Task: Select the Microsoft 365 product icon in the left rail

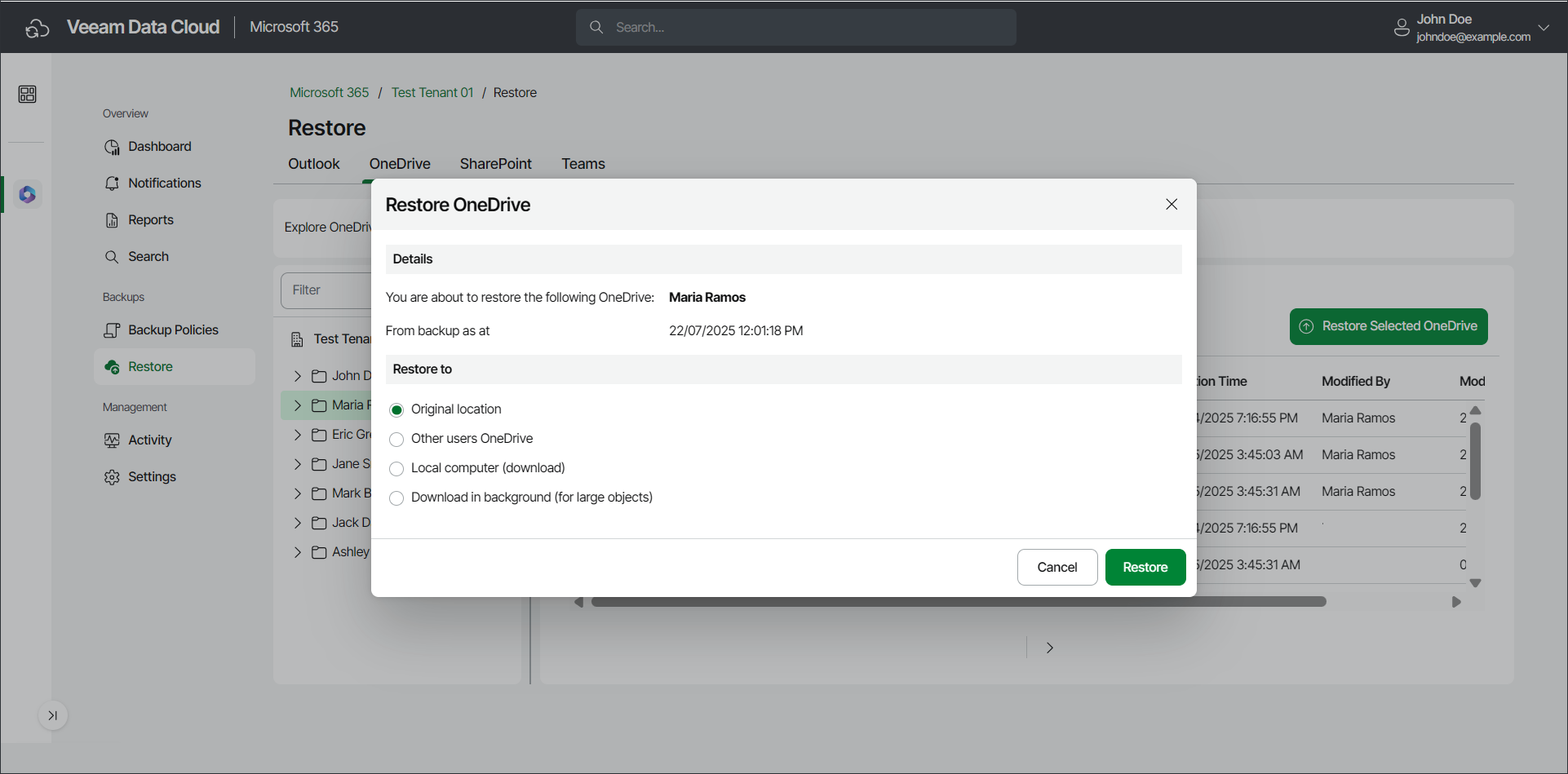Action: [x=28, y=194]
